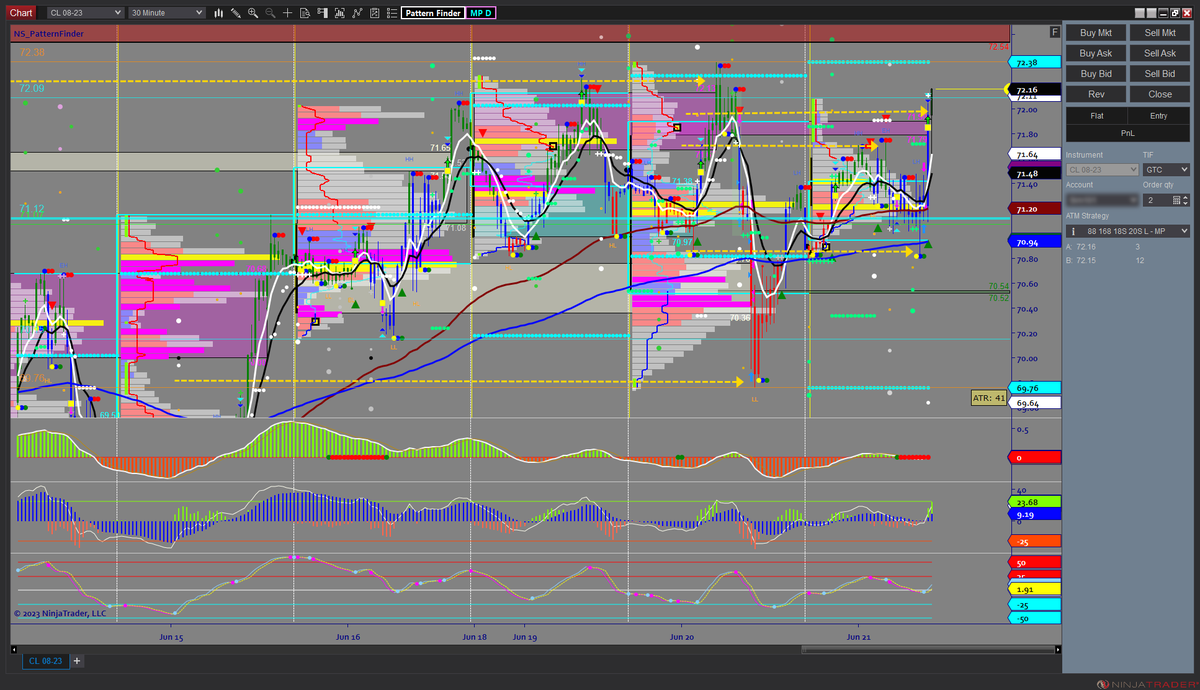1200x690 pixels.
Task: Open the chart properties list icon
Action: click(392, 13)
